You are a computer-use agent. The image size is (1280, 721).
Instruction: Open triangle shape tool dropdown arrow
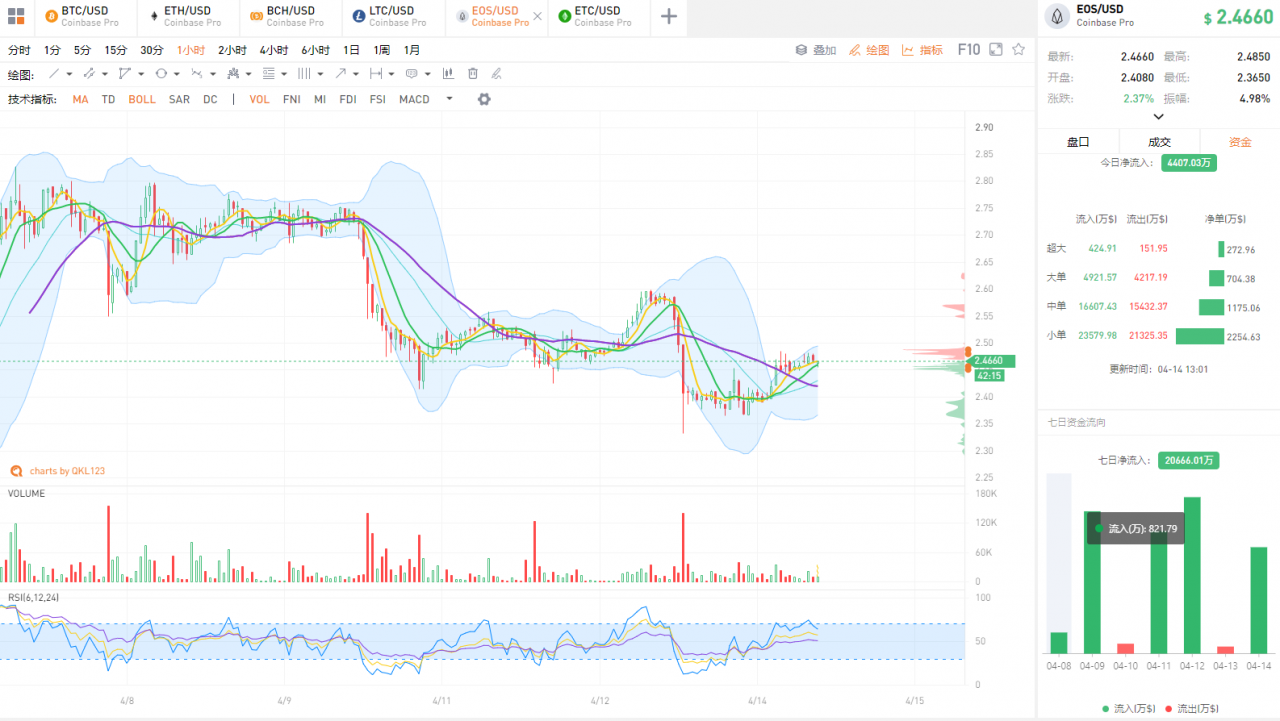(141, 74)
